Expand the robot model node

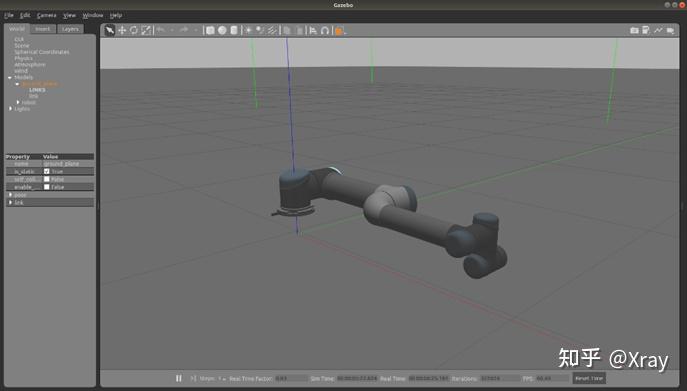click(x=18, y=102)
